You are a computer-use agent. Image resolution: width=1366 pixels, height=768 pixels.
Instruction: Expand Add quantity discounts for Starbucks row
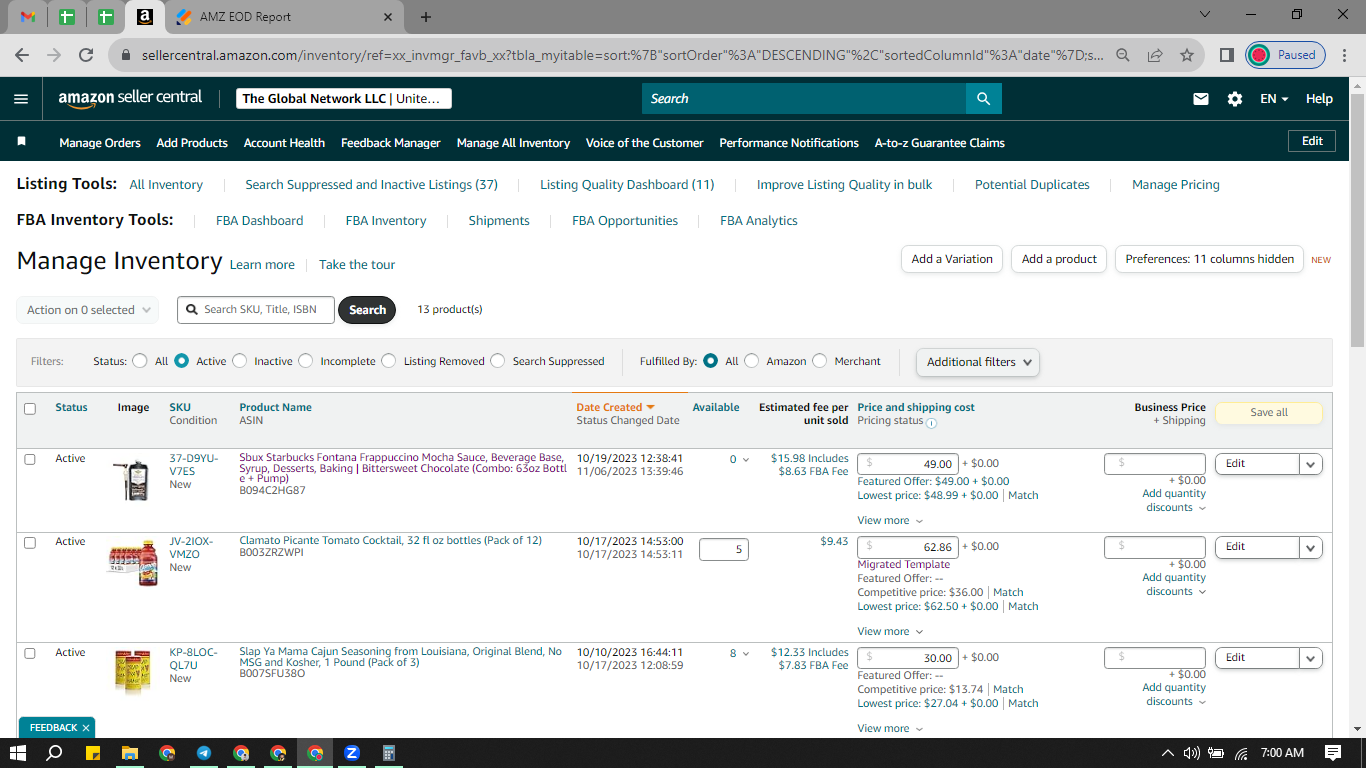[1174, 500]
